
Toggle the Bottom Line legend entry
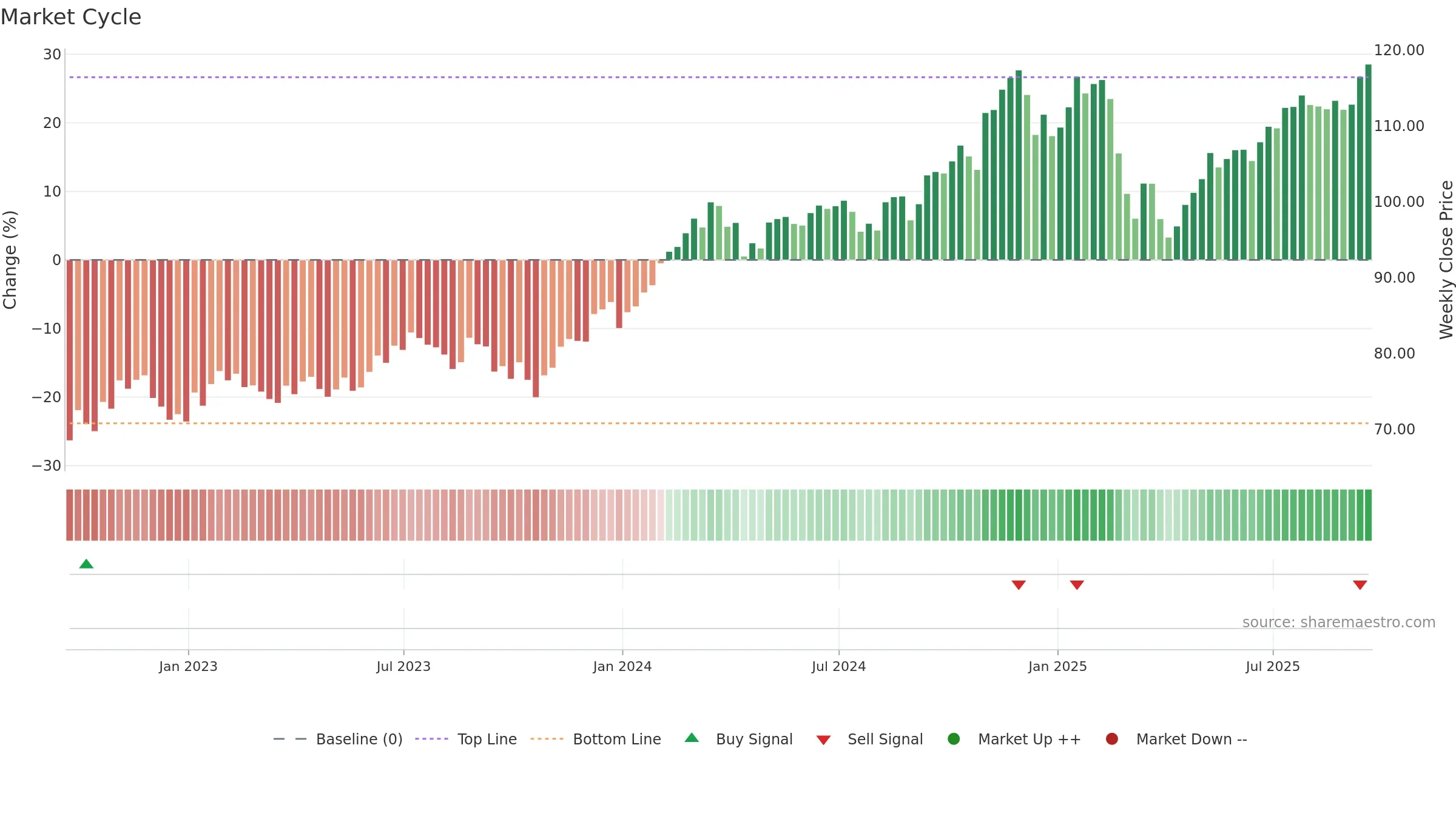coord(596,739)
